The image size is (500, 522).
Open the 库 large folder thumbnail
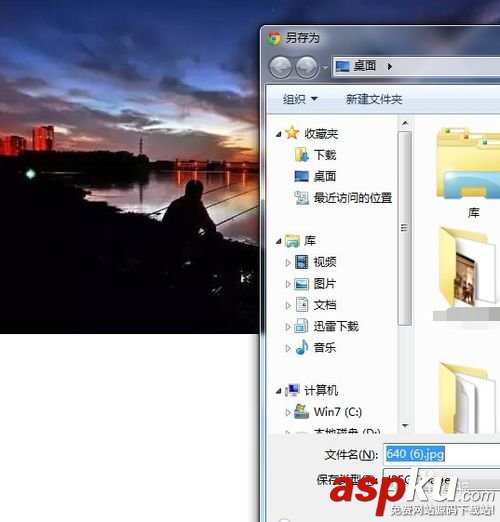[468, 164]
